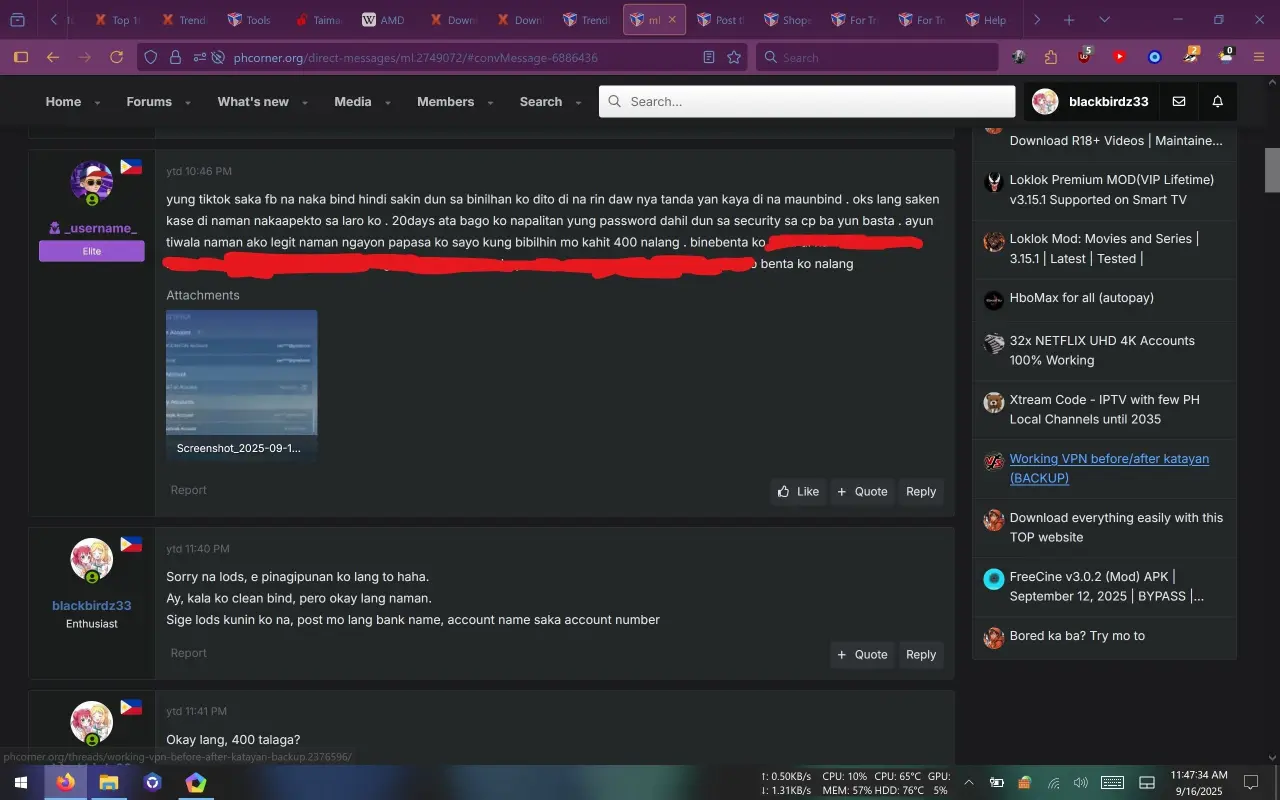Expand the Home menu arrow
The height and width of the screenshot is (800, 1280).
click(x=97, y=102)
